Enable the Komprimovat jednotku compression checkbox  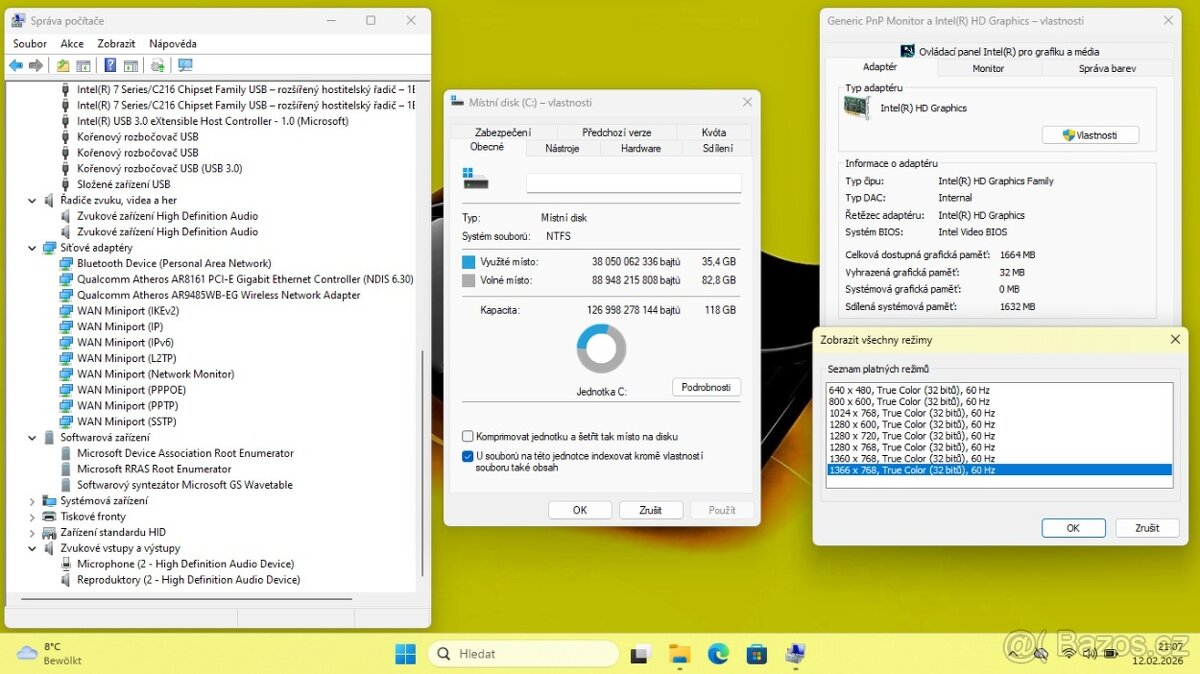point(467,436)
